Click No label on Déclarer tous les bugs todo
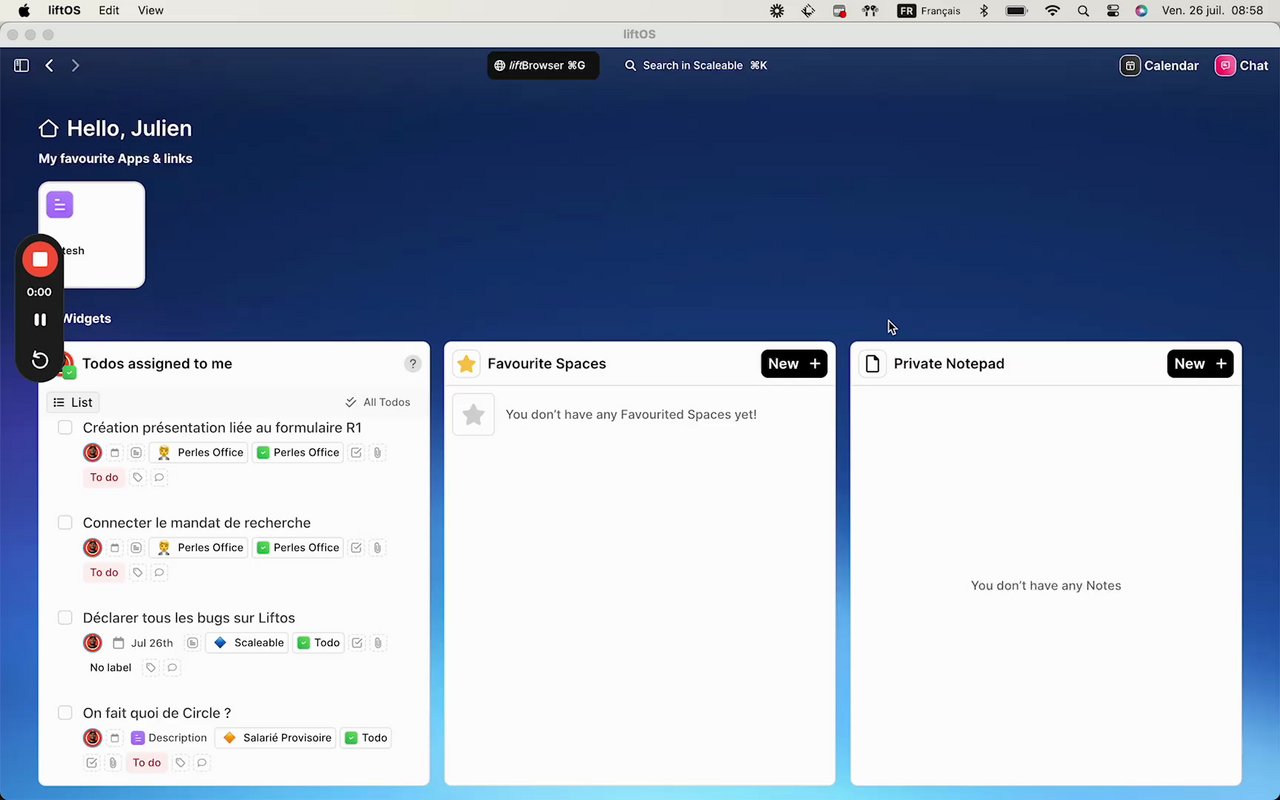Screen dimensions: 1280x800 pos(111,668)
